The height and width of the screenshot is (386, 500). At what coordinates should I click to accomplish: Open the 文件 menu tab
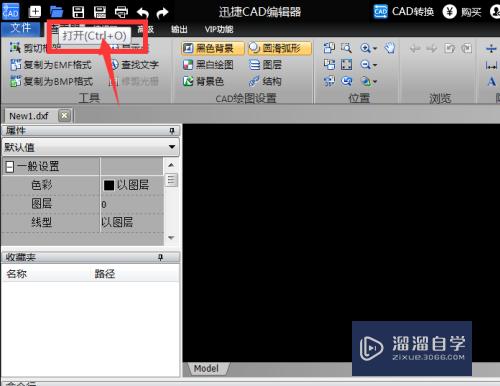coord(21,29)
